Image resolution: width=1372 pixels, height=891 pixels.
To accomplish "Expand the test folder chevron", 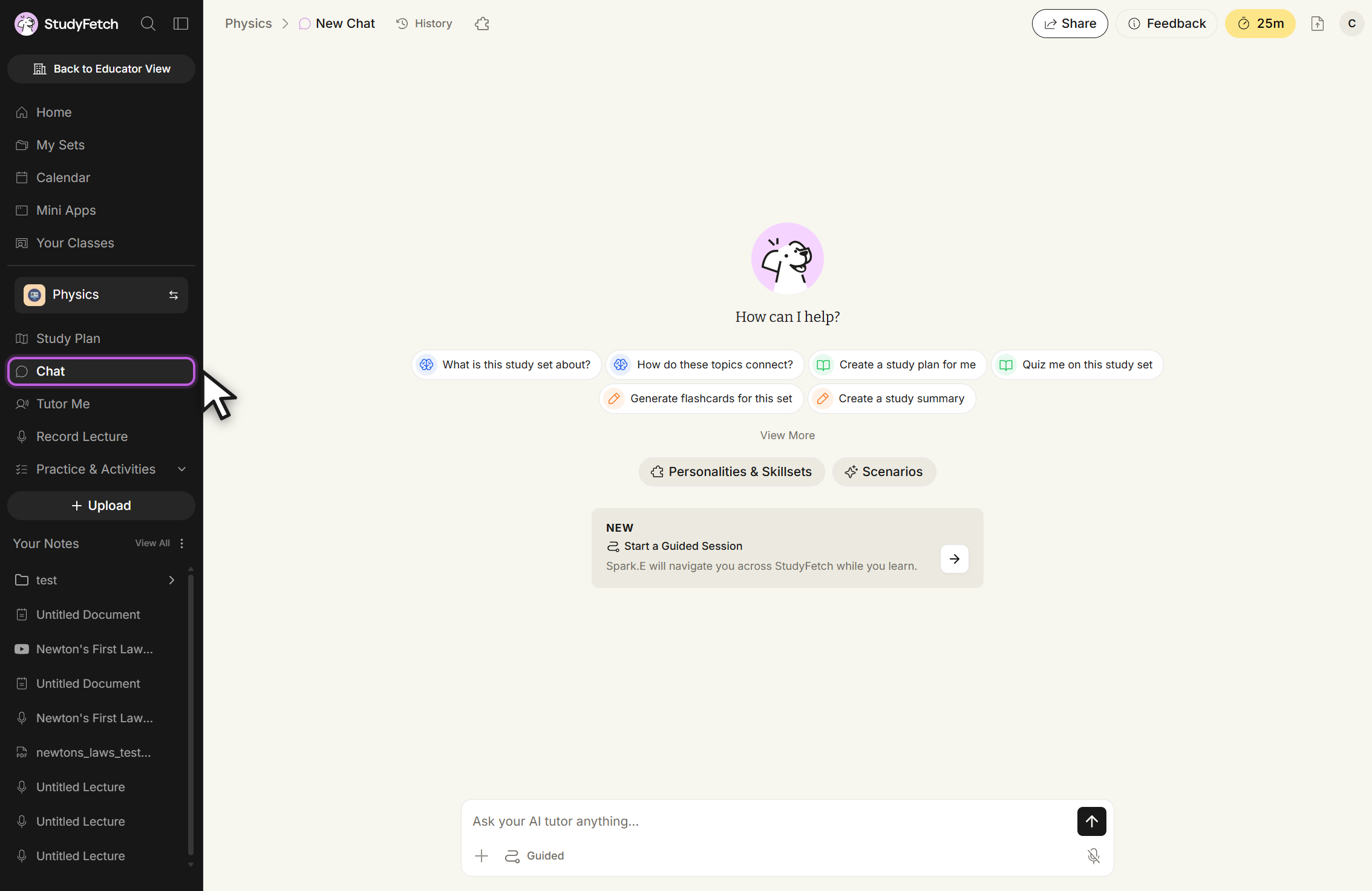I will coord(172,580).
